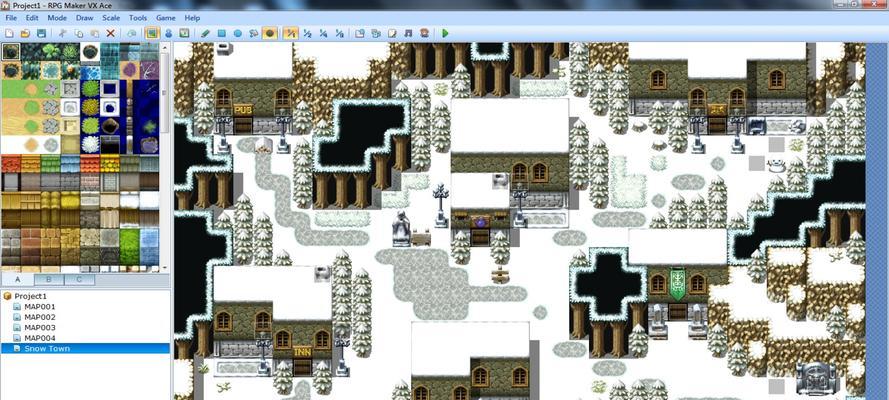Open the Character Generator icon
Viewport: 889px width, 400px height.
(424, 33)
